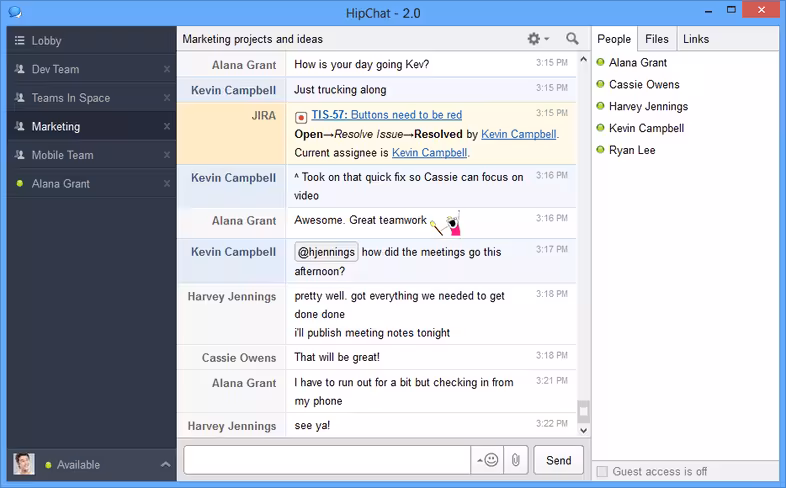Switch to the Files tab

pos(657,39)
